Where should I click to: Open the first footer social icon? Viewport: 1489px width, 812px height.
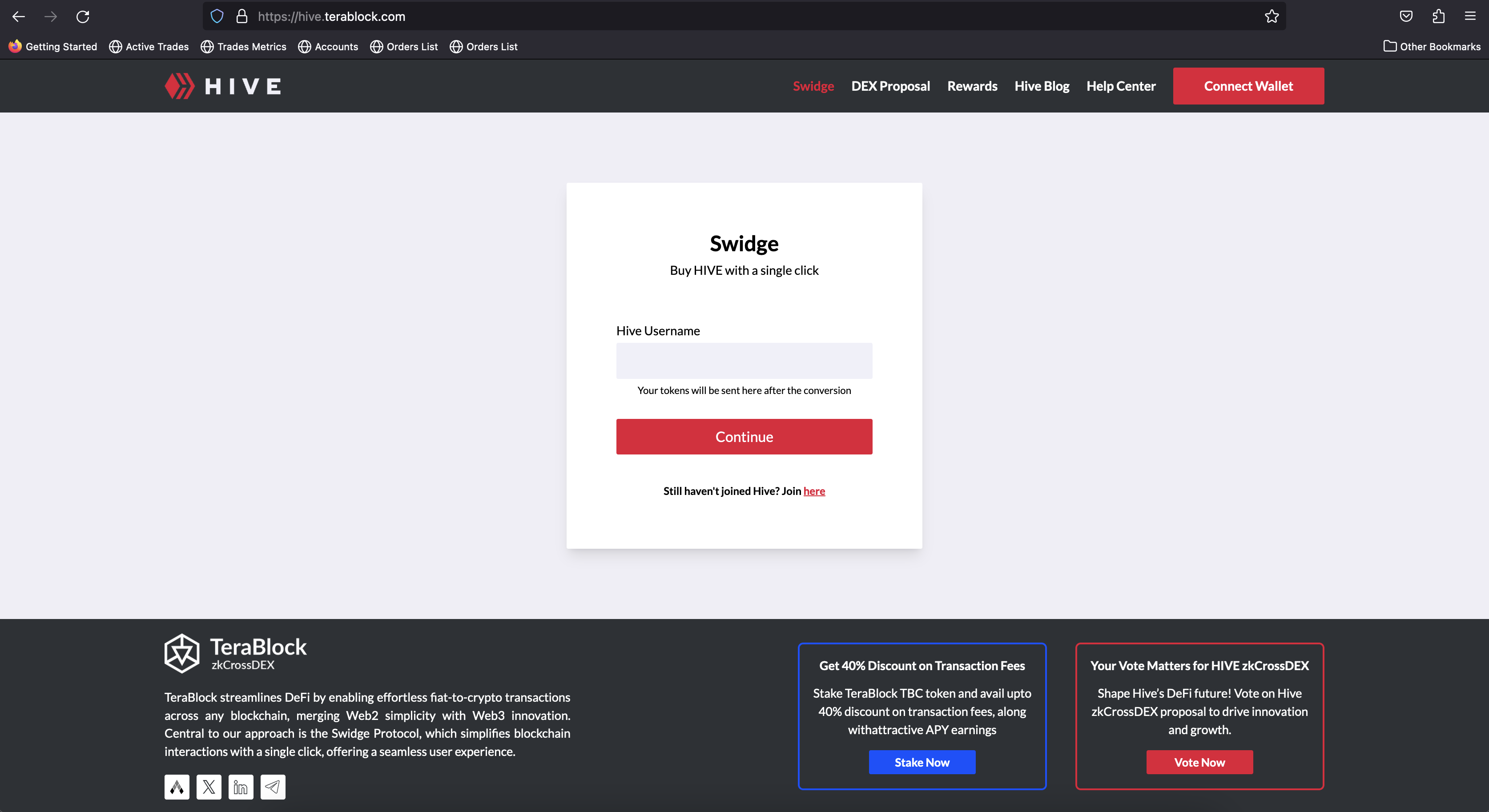coord(177,787)
